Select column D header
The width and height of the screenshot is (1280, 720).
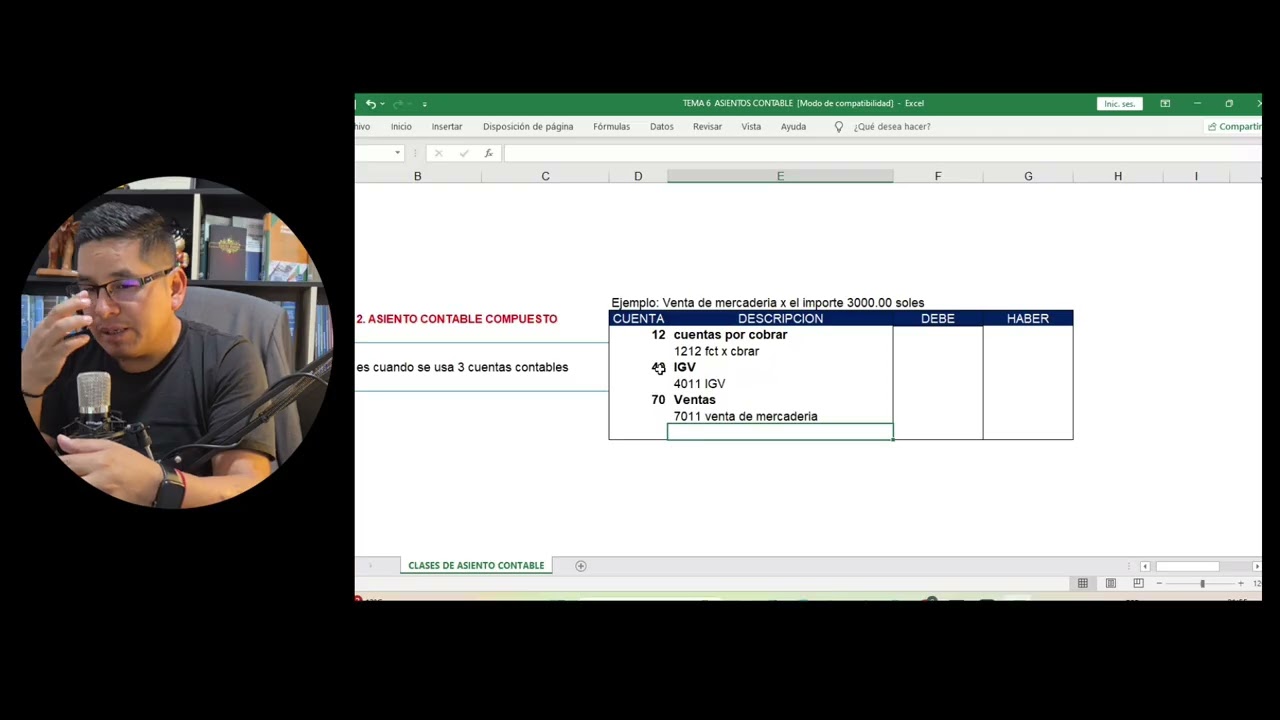click(x=638, y=176)
